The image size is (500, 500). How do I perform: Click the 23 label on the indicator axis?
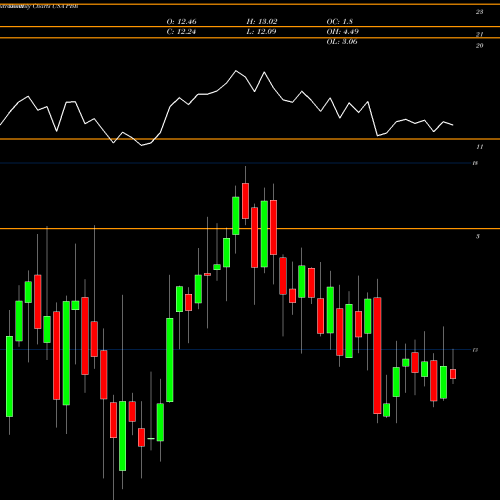tap(479, 12)
